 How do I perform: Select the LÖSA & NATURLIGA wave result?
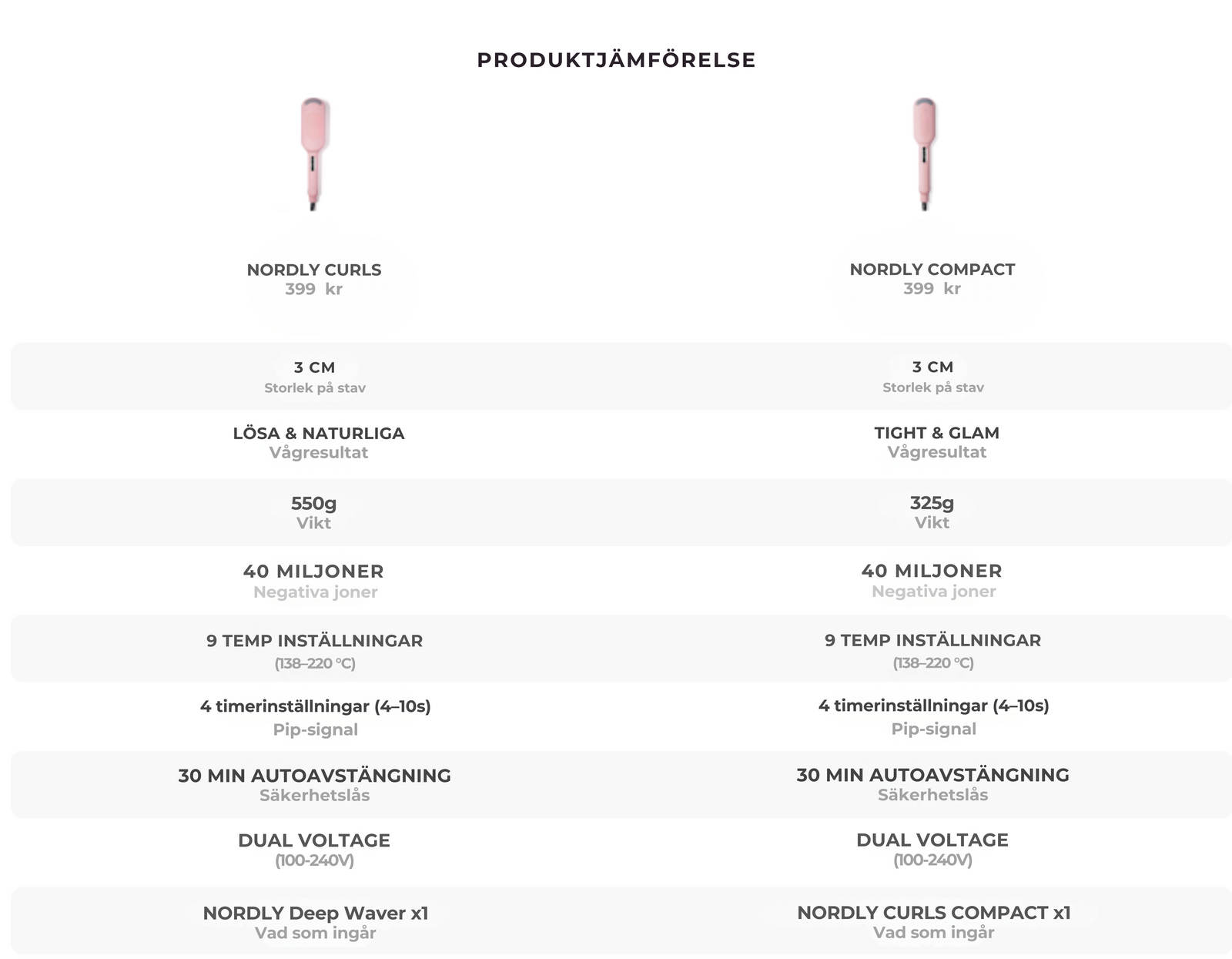coord(318,433)
